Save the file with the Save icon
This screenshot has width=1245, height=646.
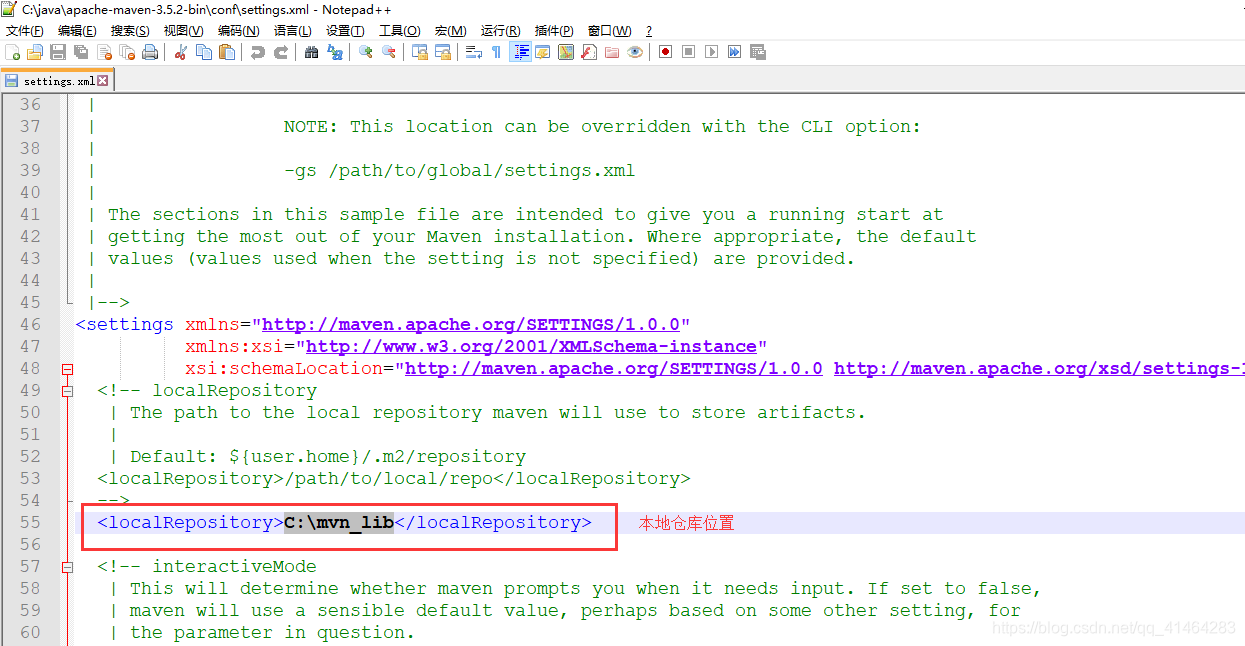pyautogui.click(x=58, y=52)
